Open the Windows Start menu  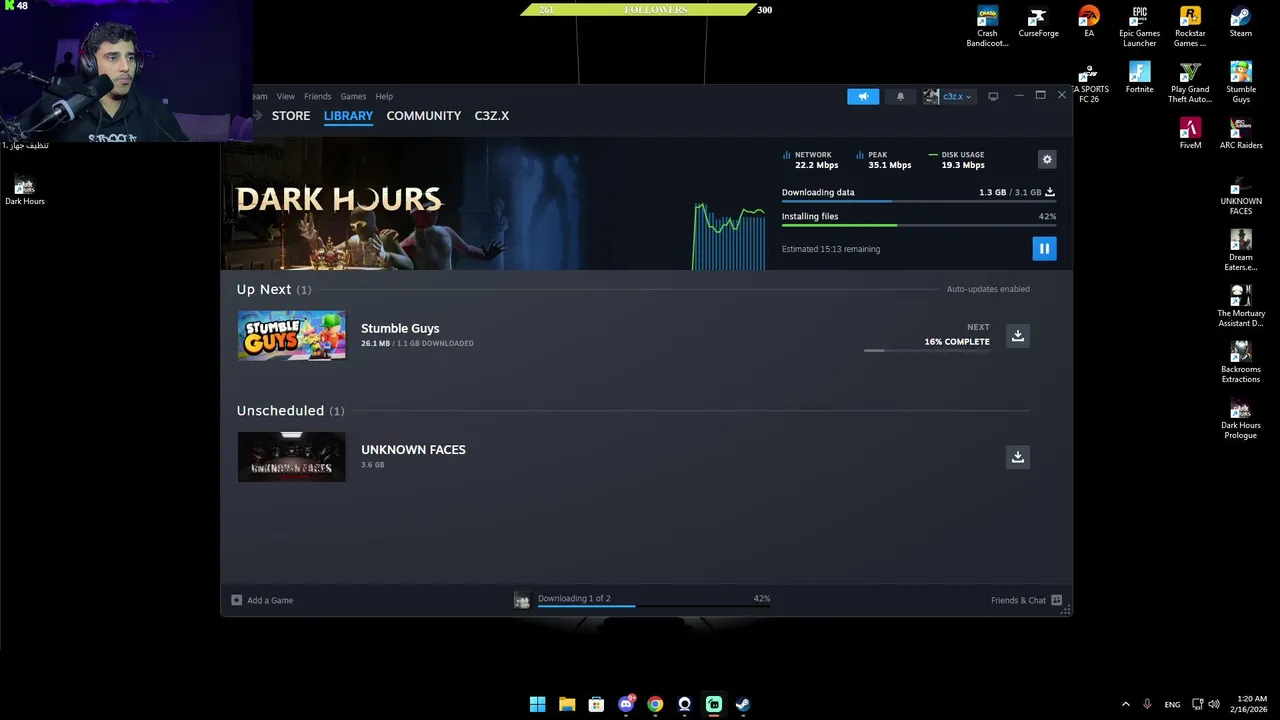pyautogui.click(x=537, y=704)
